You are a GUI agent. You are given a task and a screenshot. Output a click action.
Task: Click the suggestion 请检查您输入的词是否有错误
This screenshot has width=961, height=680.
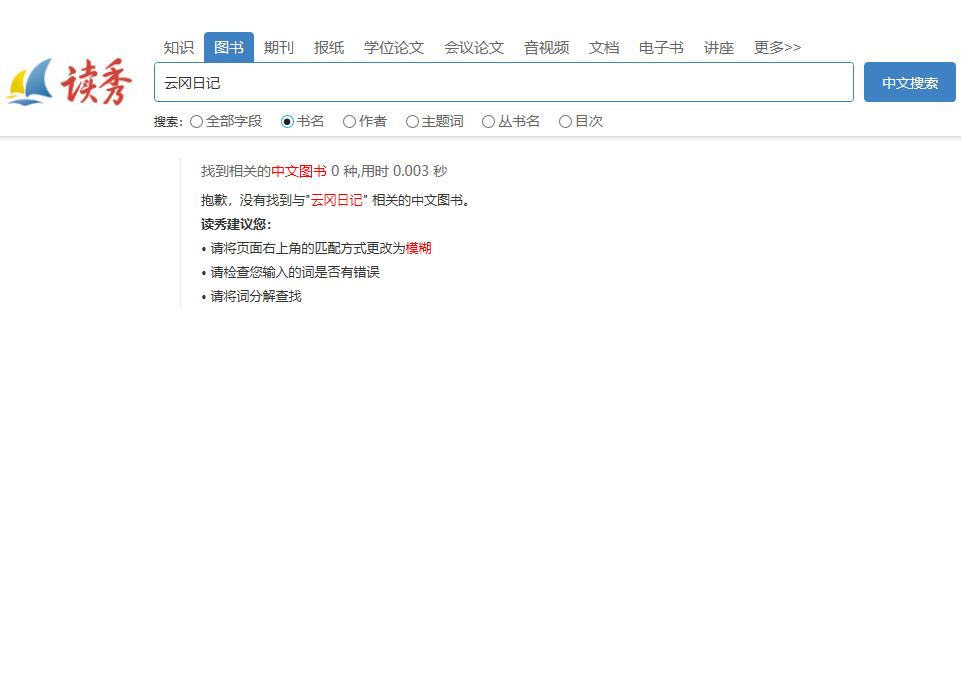295,272
